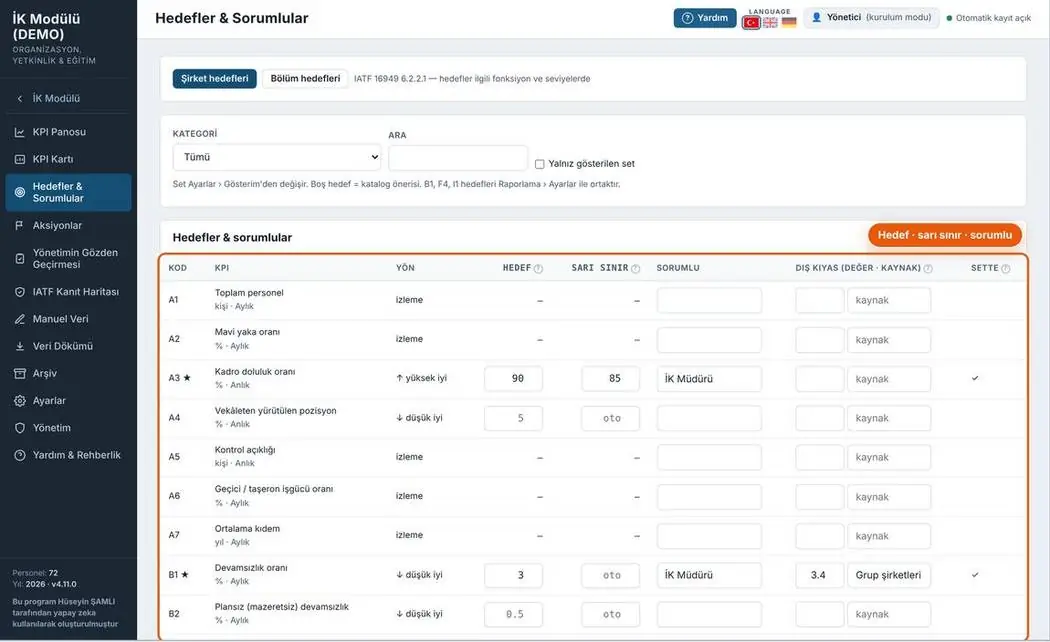Click the dış kıyas value 3.4 for B1
The width and height of the screenshot is (1050, 642).
click(x=820, y=575)
